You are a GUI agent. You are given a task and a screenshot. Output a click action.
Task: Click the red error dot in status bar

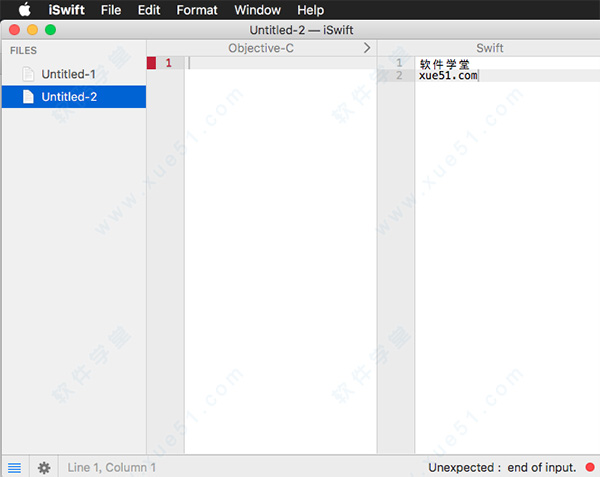click(590, 467)
